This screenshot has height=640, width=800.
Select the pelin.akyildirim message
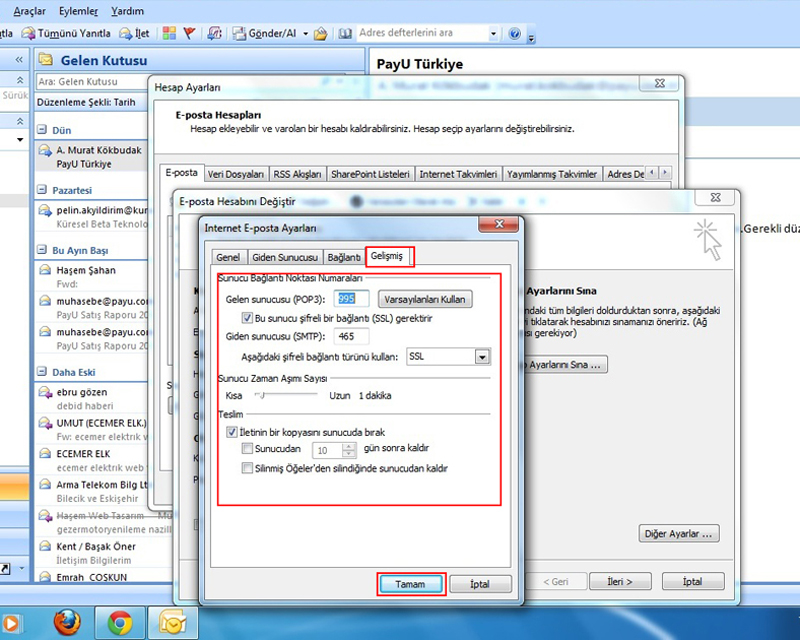[x=92, y=216]
